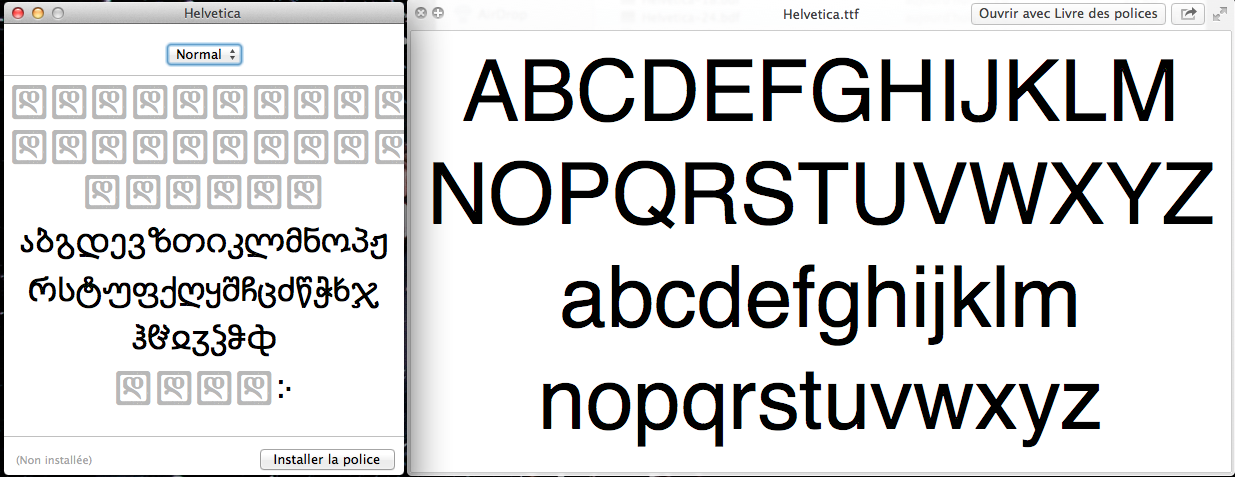Screen dimensions: 1235x477
Task: Click the Georgian line starting with აბგდ
Action: (x=205, y=244)
